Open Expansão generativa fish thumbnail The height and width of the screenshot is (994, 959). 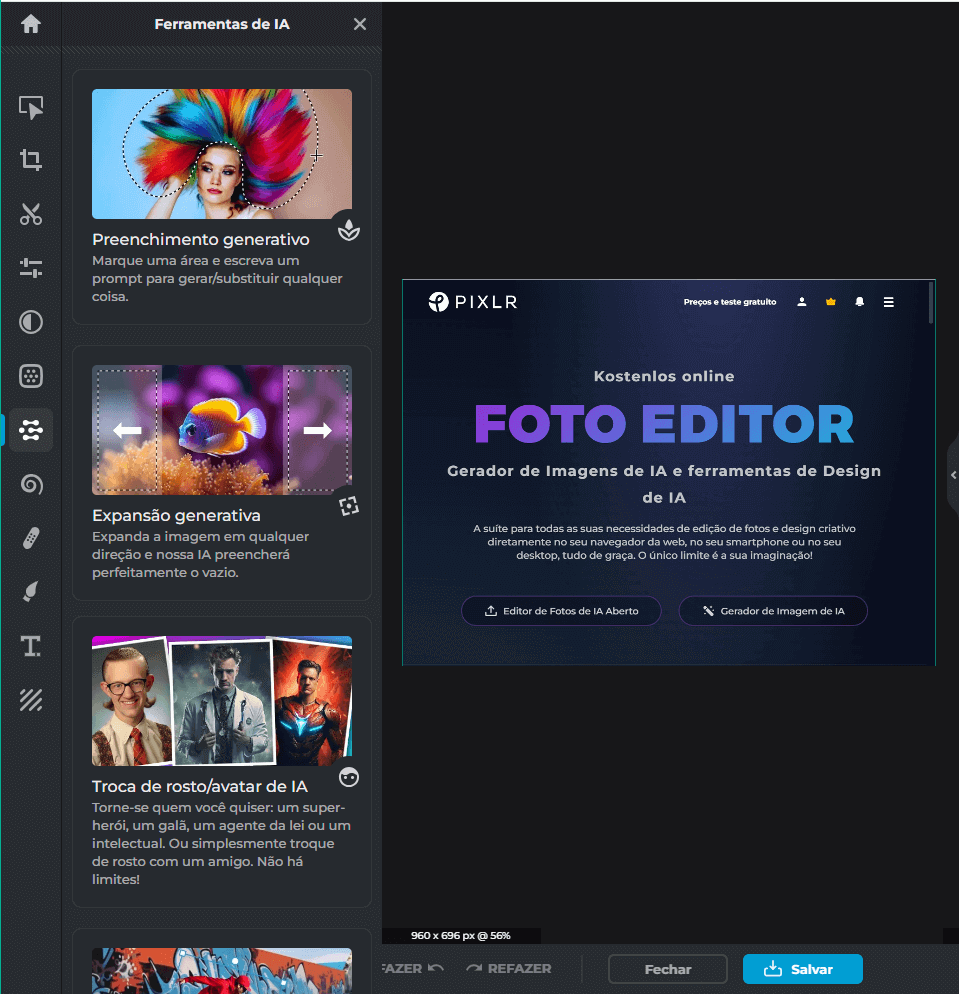pos(222,430)
